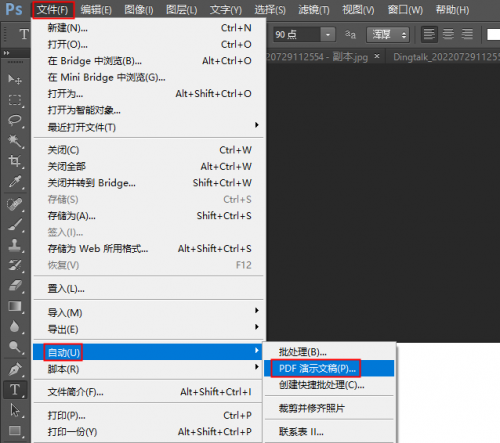Image resolution: width=500 pixels, height=443 pixels.
Task: Select the Path Selection tool
Action: click(x=15, y=410)
